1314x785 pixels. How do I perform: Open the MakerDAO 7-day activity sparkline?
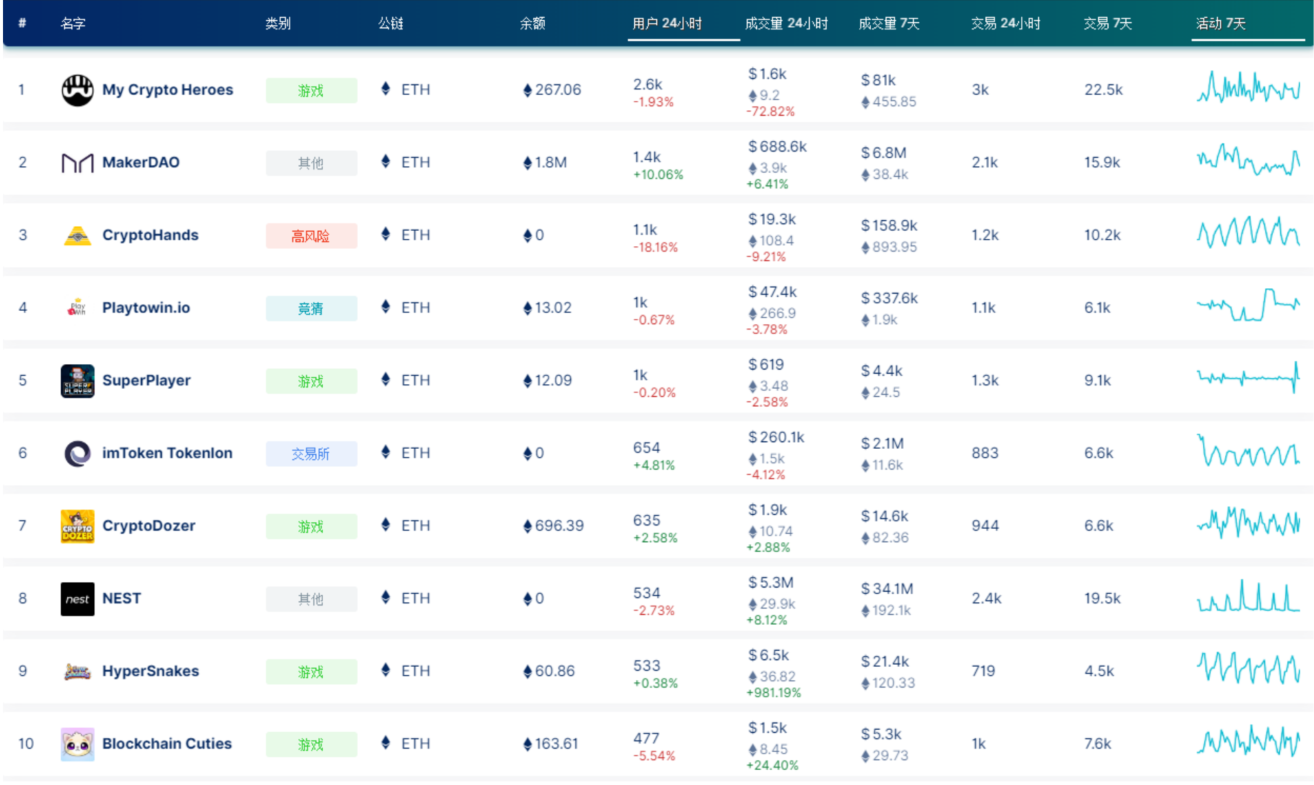(x=1248, y=161)
